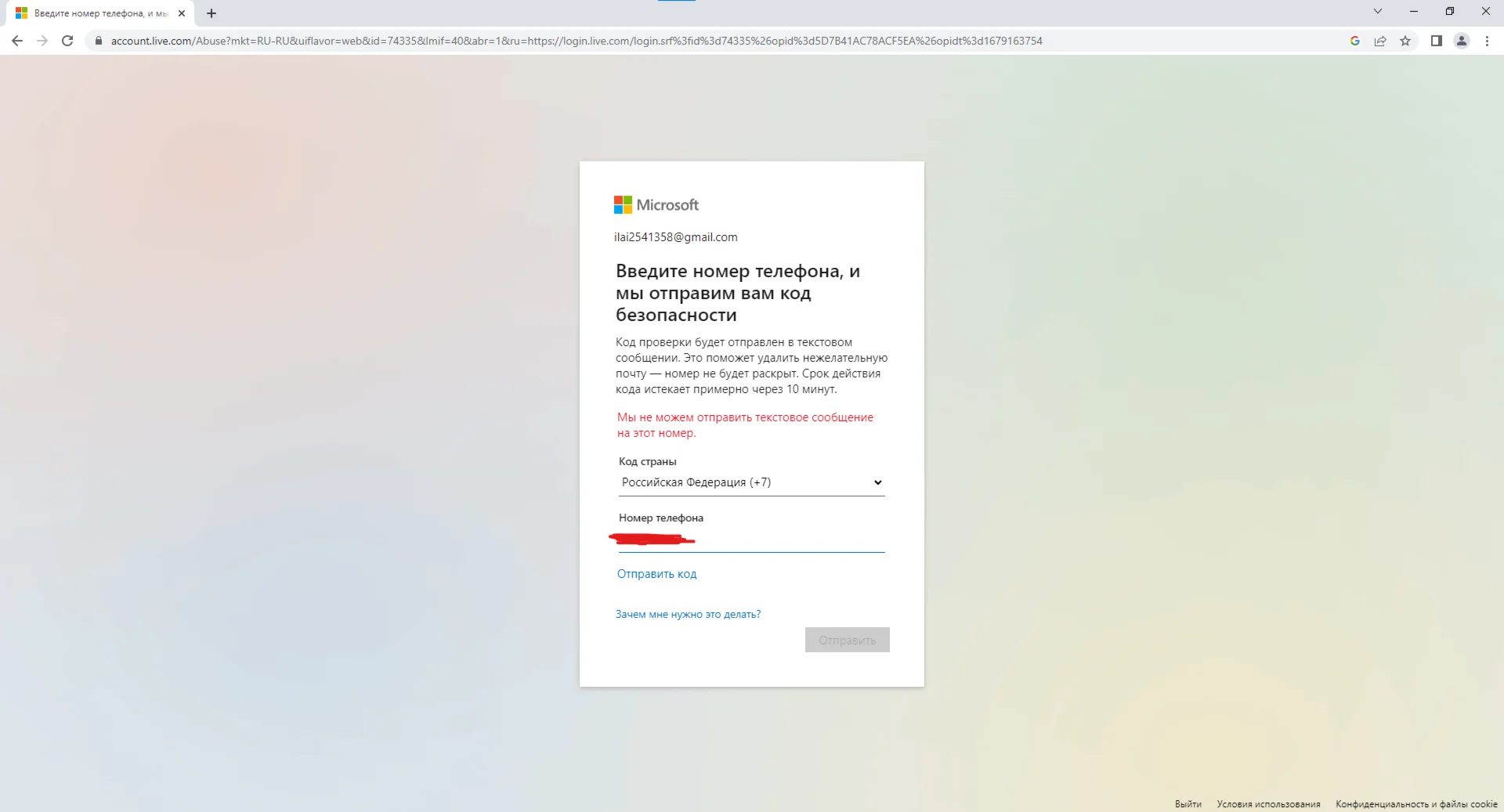Toggle the browser side panel
The image size is (1504, 812).
tap(1437, 41)
